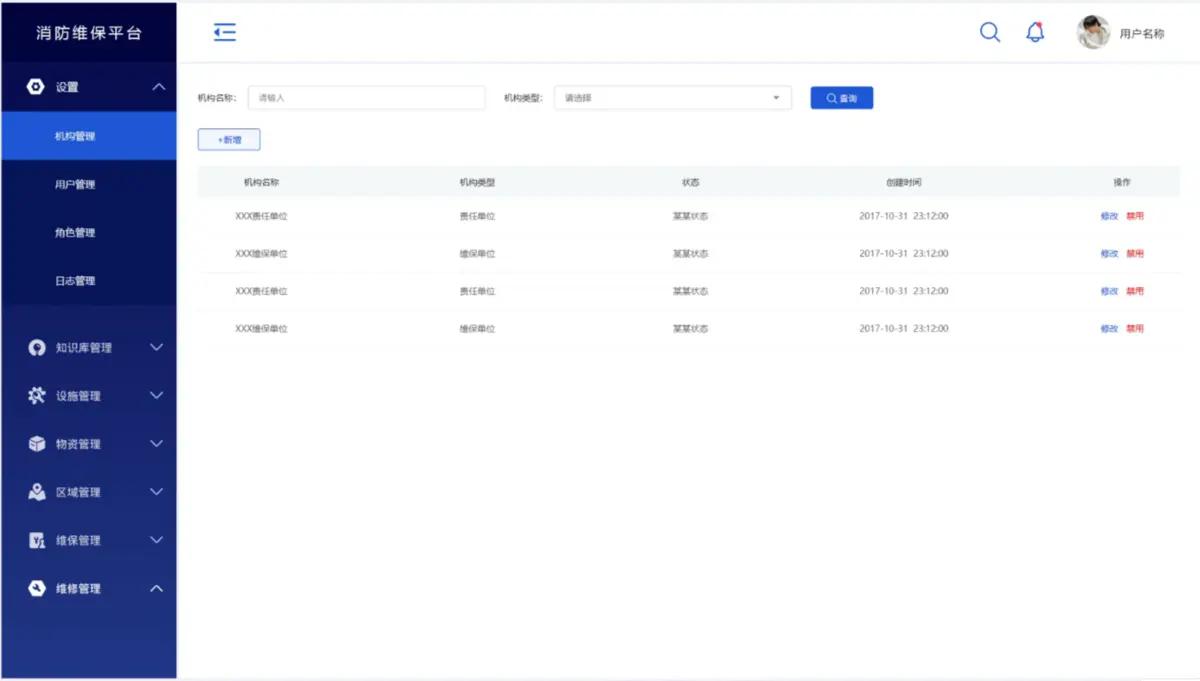Click the 知识库管理 icon in sidebar
1200x681 pixels.
tap(37, 348)
